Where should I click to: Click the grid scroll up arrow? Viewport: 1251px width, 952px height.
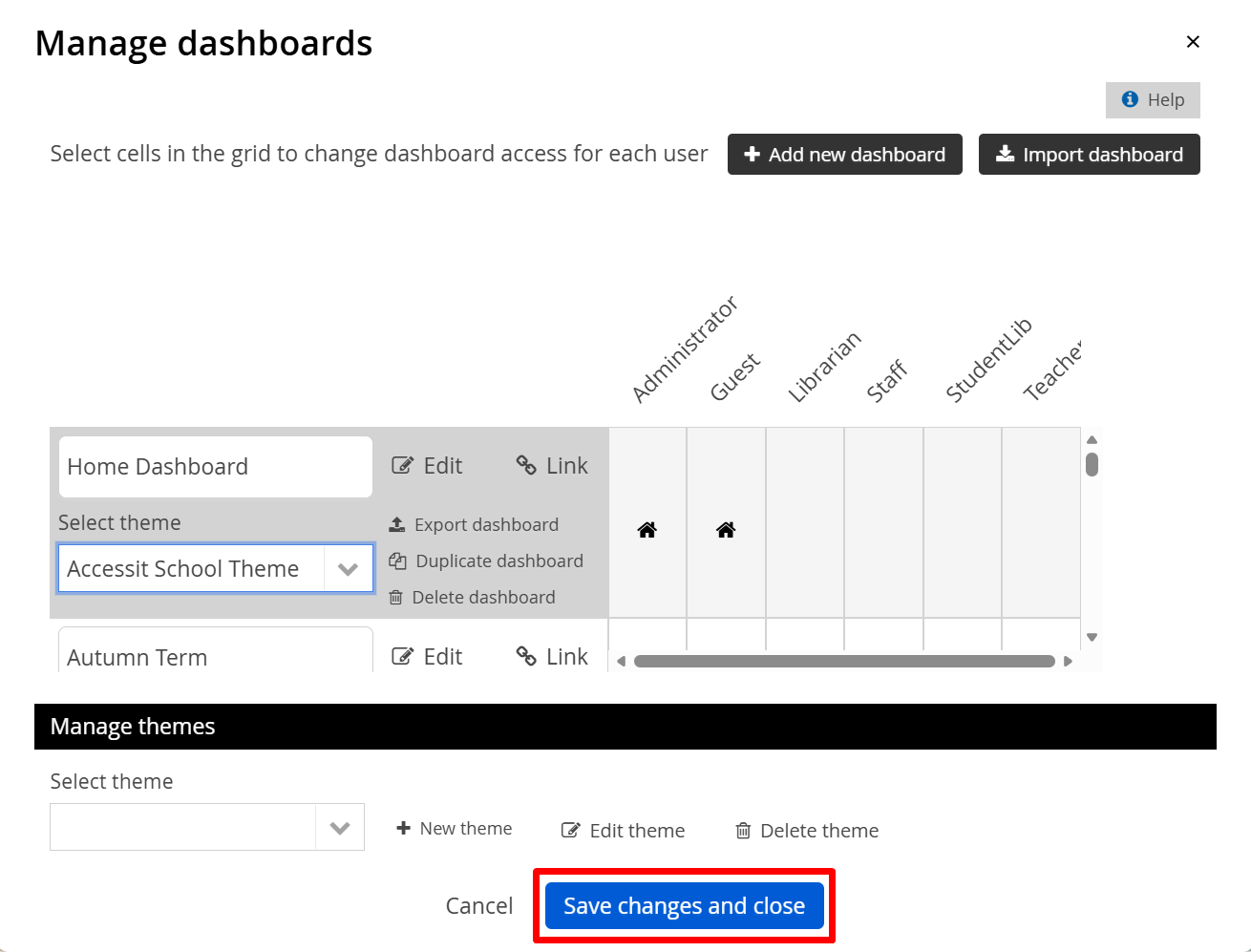tap(1092, 440)
